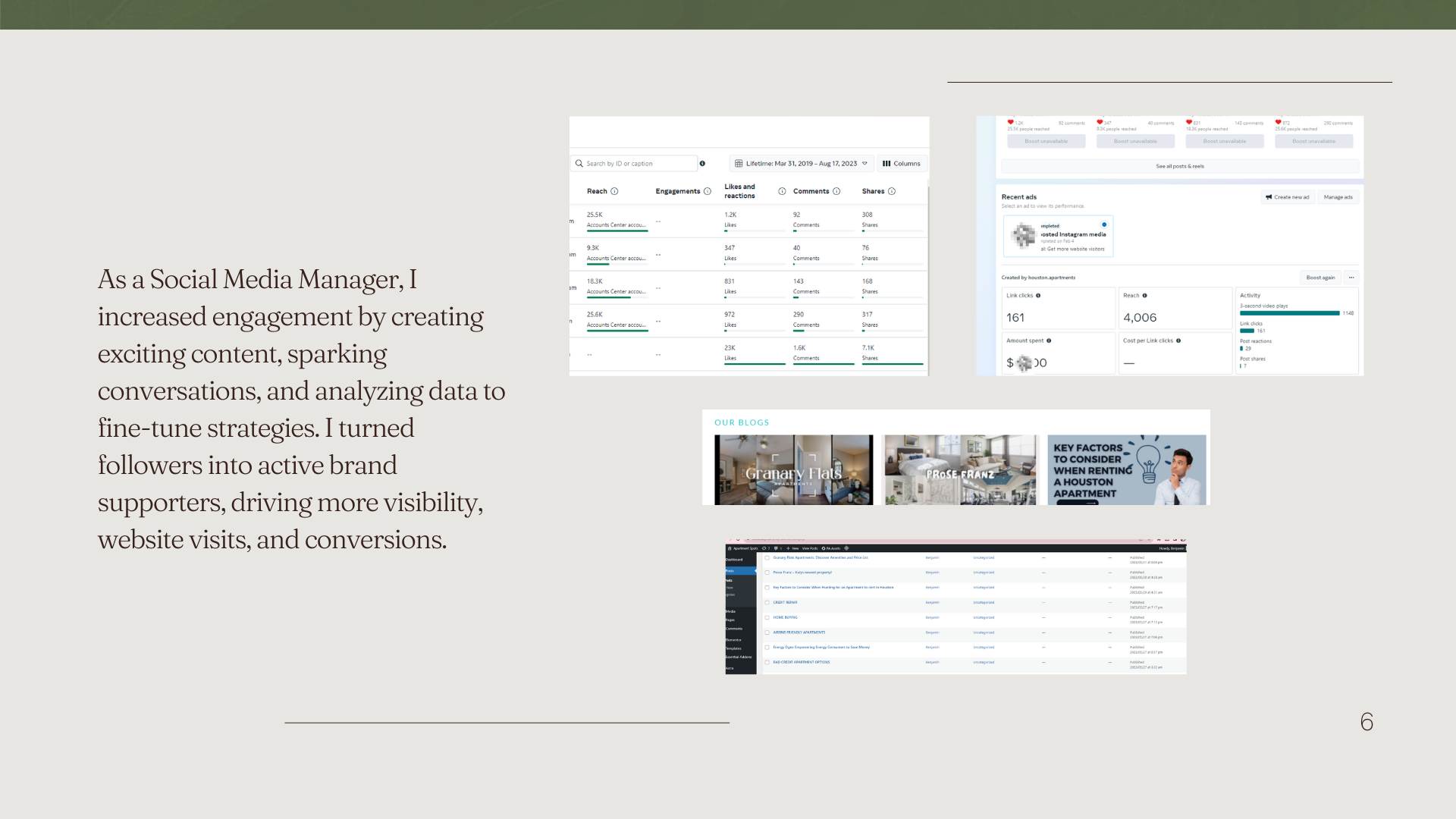Select the boosted Instagram media radio button
Screen dimensions: 1456x819
tap(1104, 224)
